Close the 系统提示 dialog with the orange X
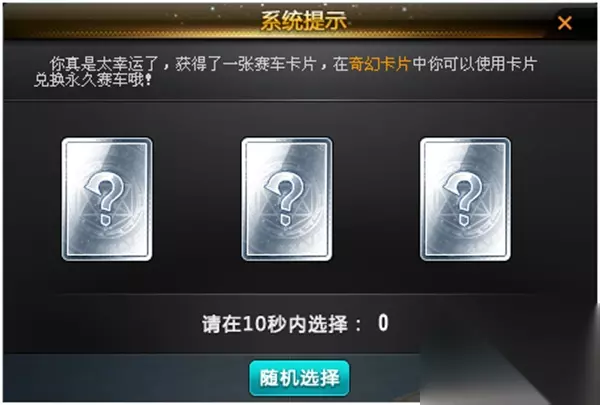 (x=565, y=23)
